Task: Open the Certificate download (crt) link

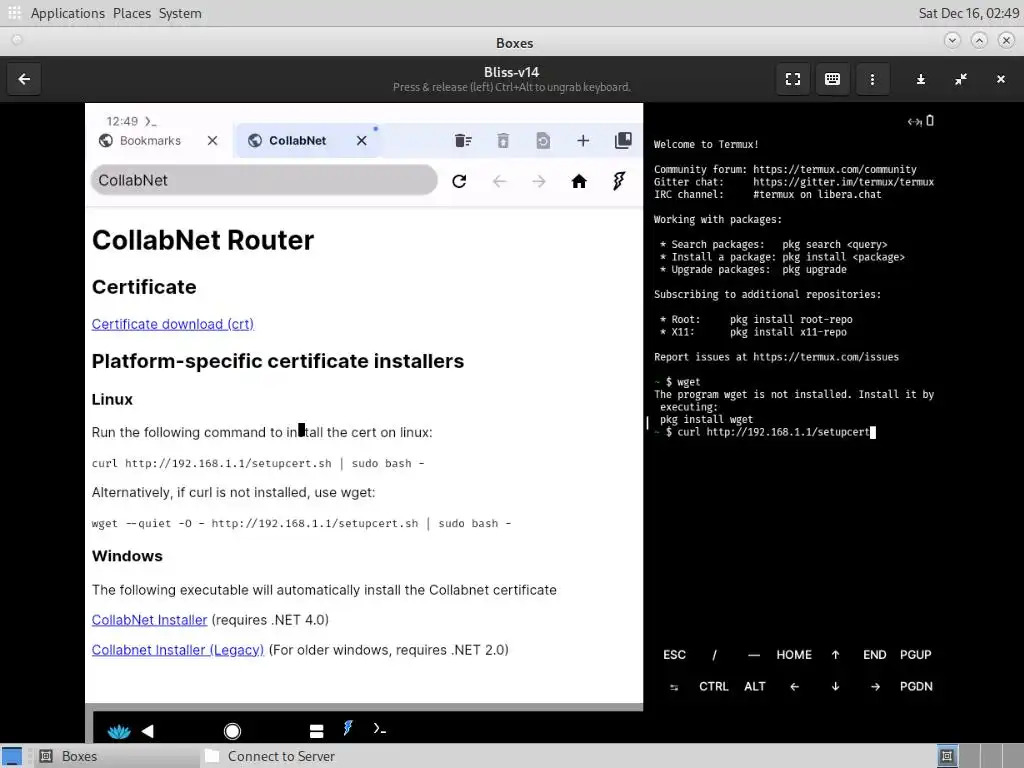Action: [172, 324]
